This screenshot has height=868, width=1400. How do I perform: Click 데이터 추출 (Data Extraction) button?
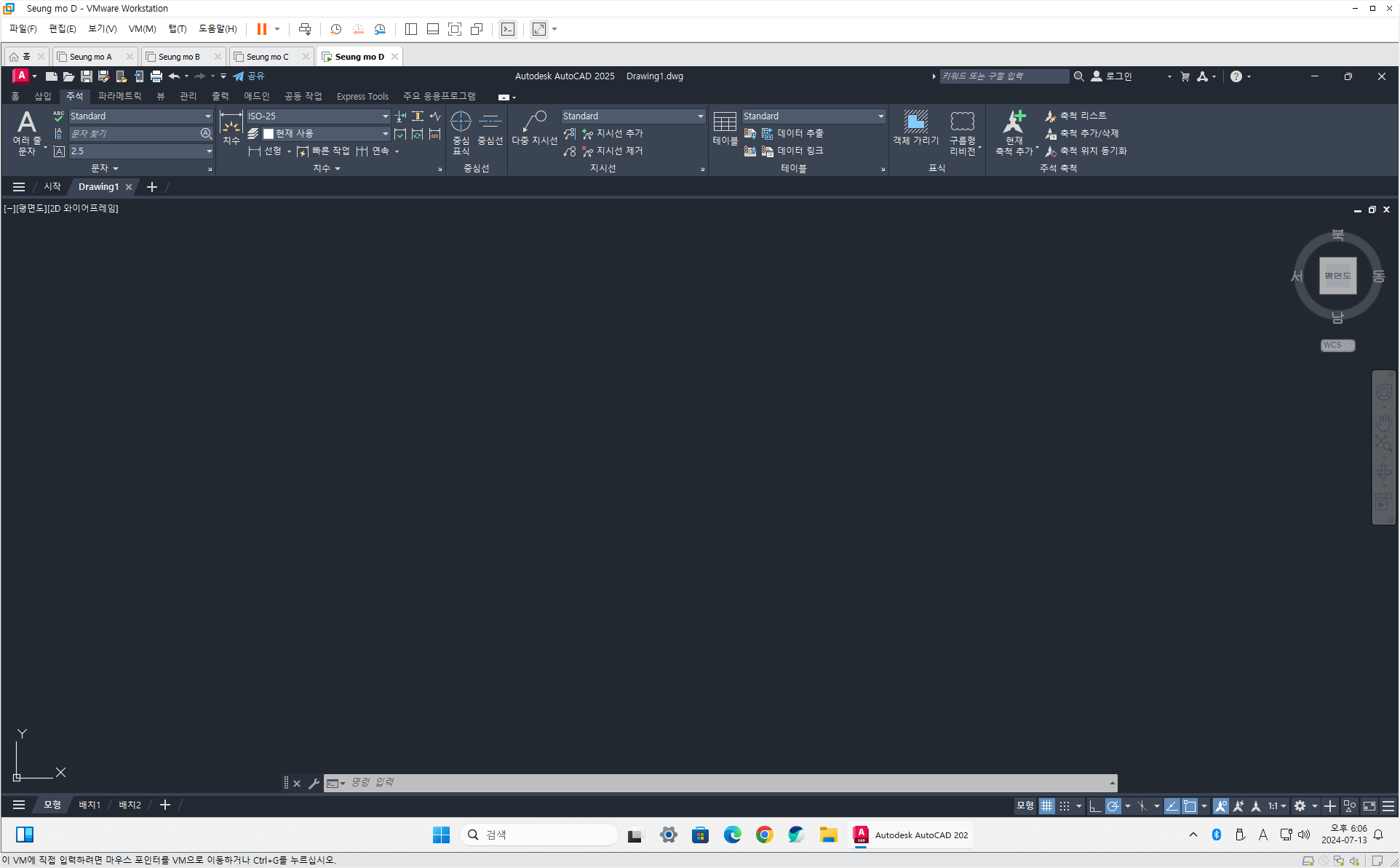793,134
